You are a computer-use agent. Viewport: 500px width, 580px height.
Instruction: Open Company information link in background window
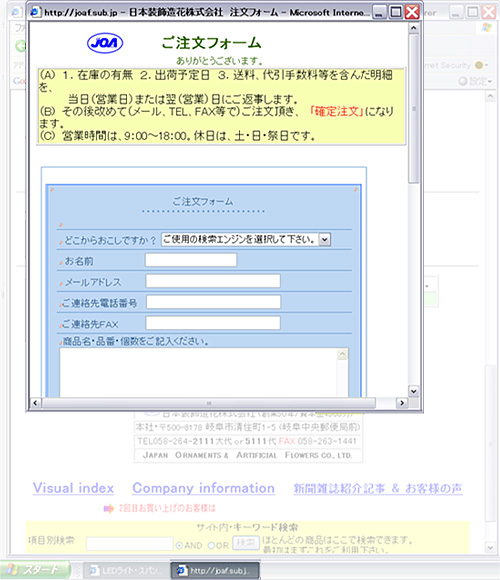point(203,488)
